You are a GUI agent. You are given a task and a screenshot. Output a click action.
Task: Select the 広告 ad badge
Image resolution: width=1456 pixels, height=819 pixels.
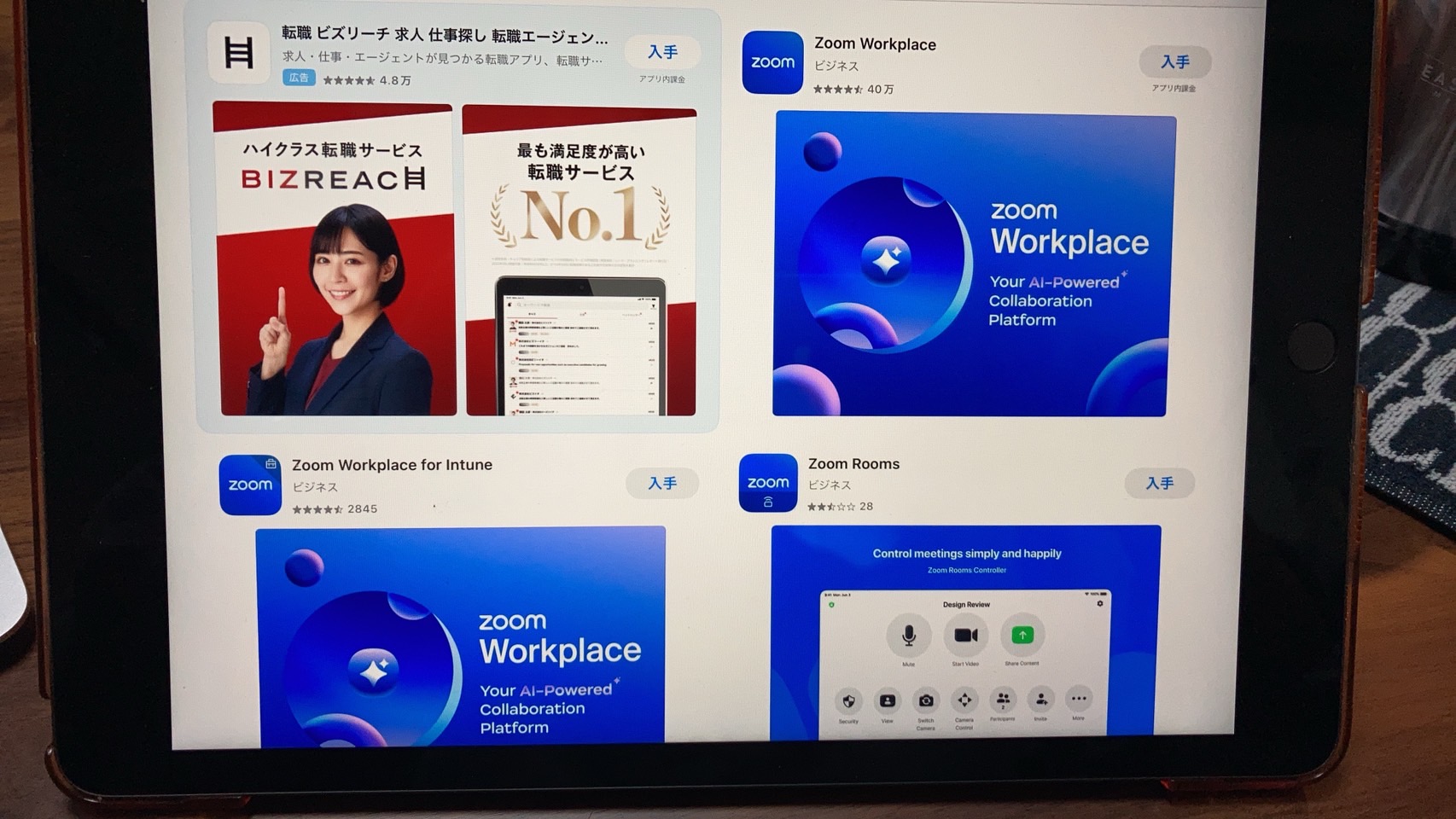point(299,78)
